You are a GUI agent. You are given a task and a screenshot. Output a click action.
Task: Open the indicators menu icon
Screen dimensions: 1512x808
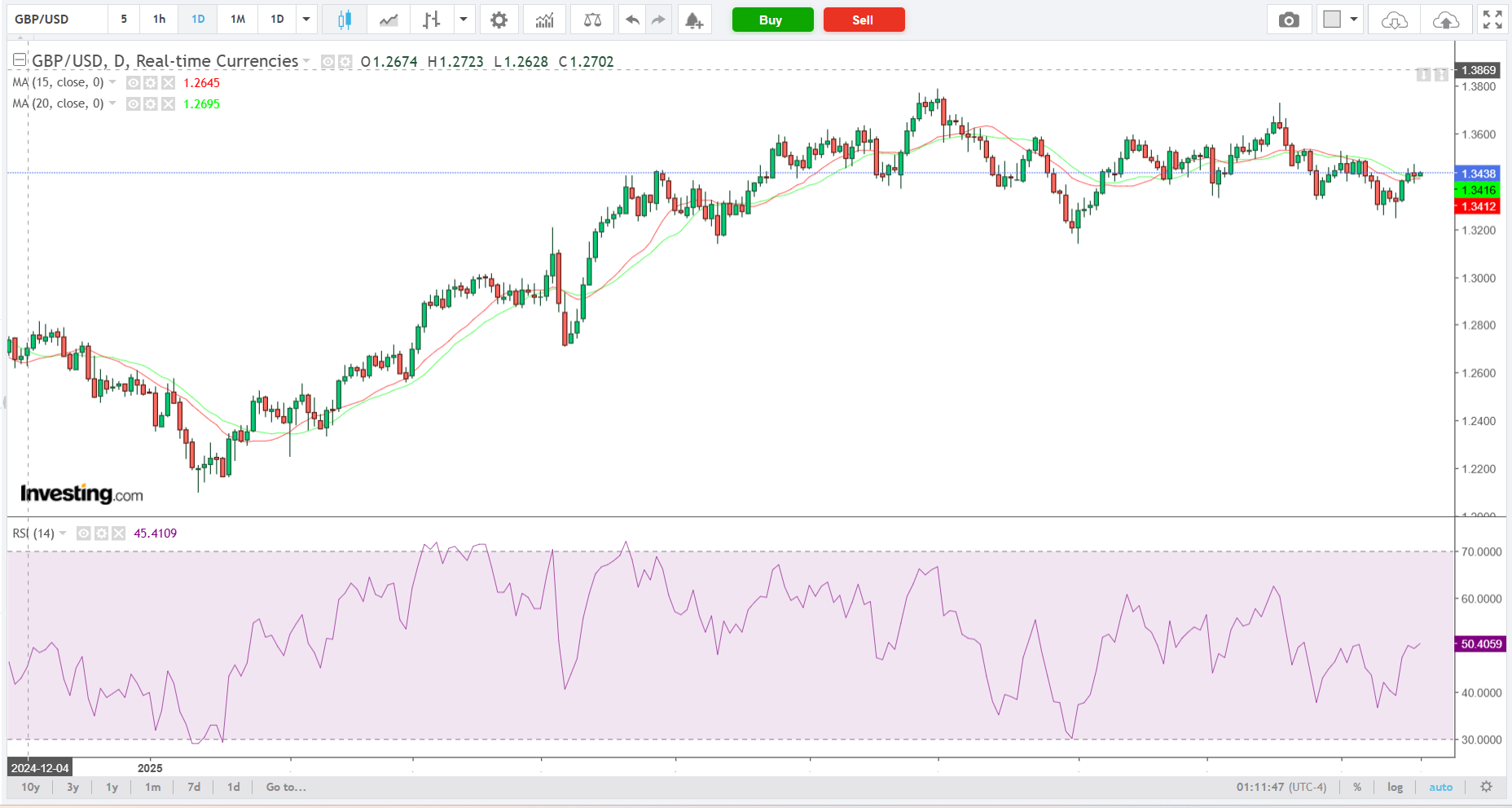(544, 20)
